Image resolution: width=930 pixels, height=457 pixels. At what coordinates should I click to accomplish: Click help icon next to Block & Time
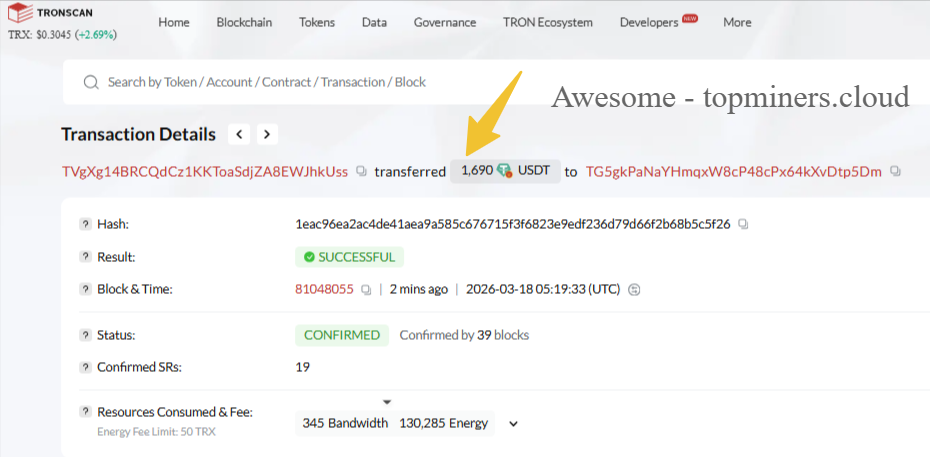click(x=86, y=290)
